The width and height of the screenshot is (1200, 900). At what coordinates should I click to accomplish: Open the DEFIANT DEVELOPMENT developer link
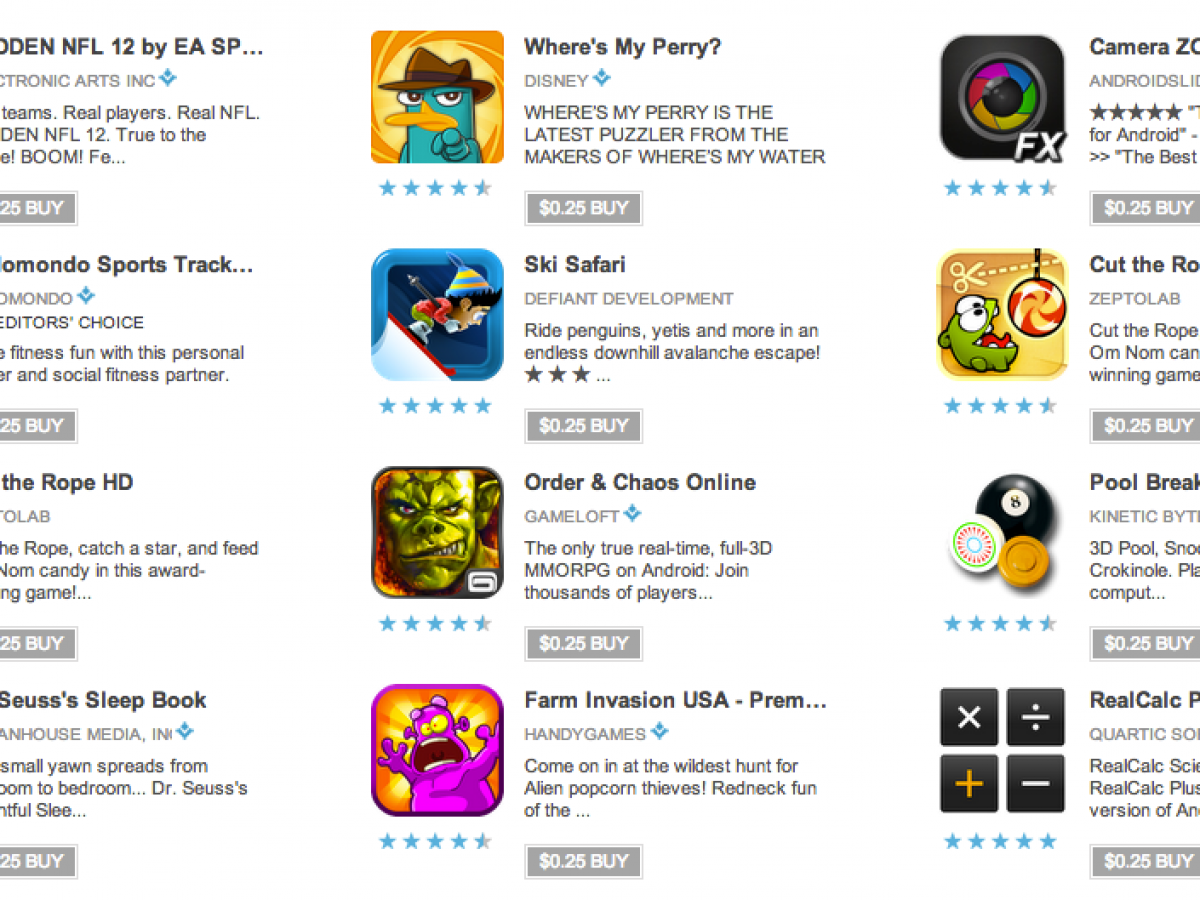629,299
